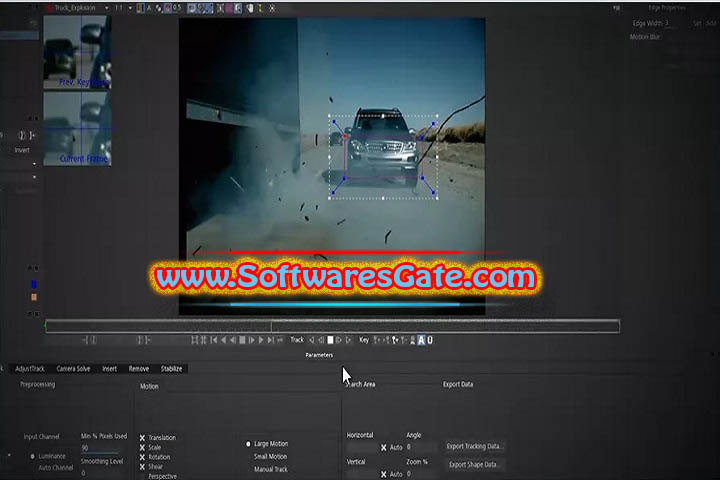
Task: Toggle the Shear motion checkbox
Action: (142, 467)
